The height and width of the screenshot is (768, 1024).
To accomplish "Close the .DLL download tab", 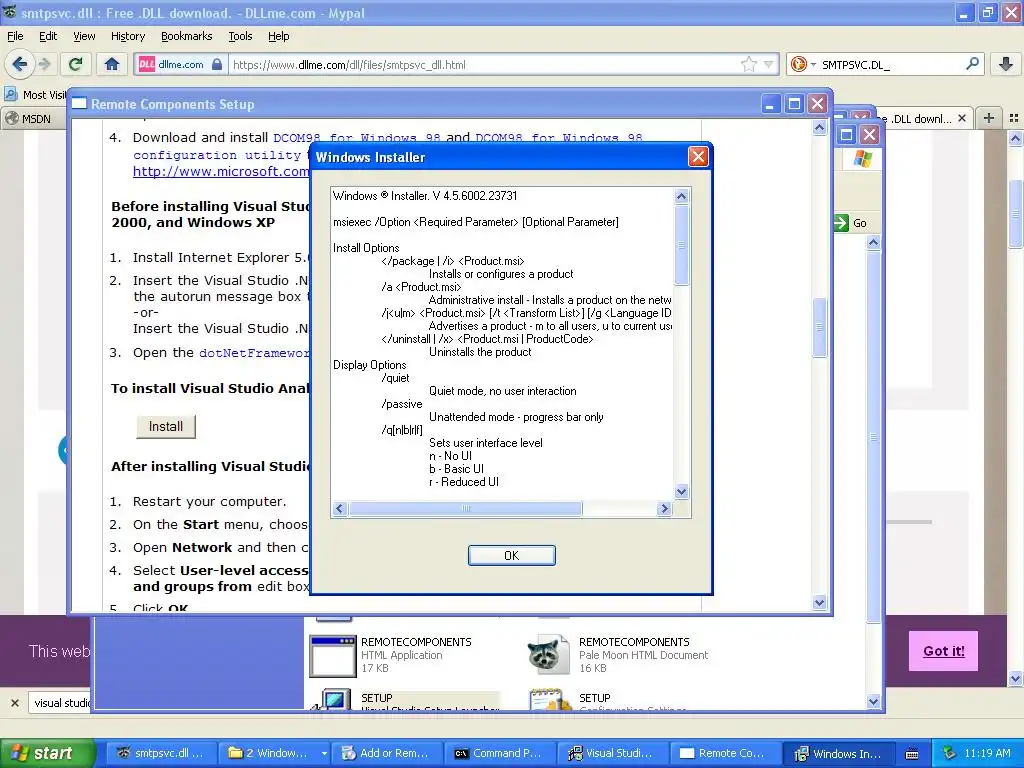I will (961, 118).
